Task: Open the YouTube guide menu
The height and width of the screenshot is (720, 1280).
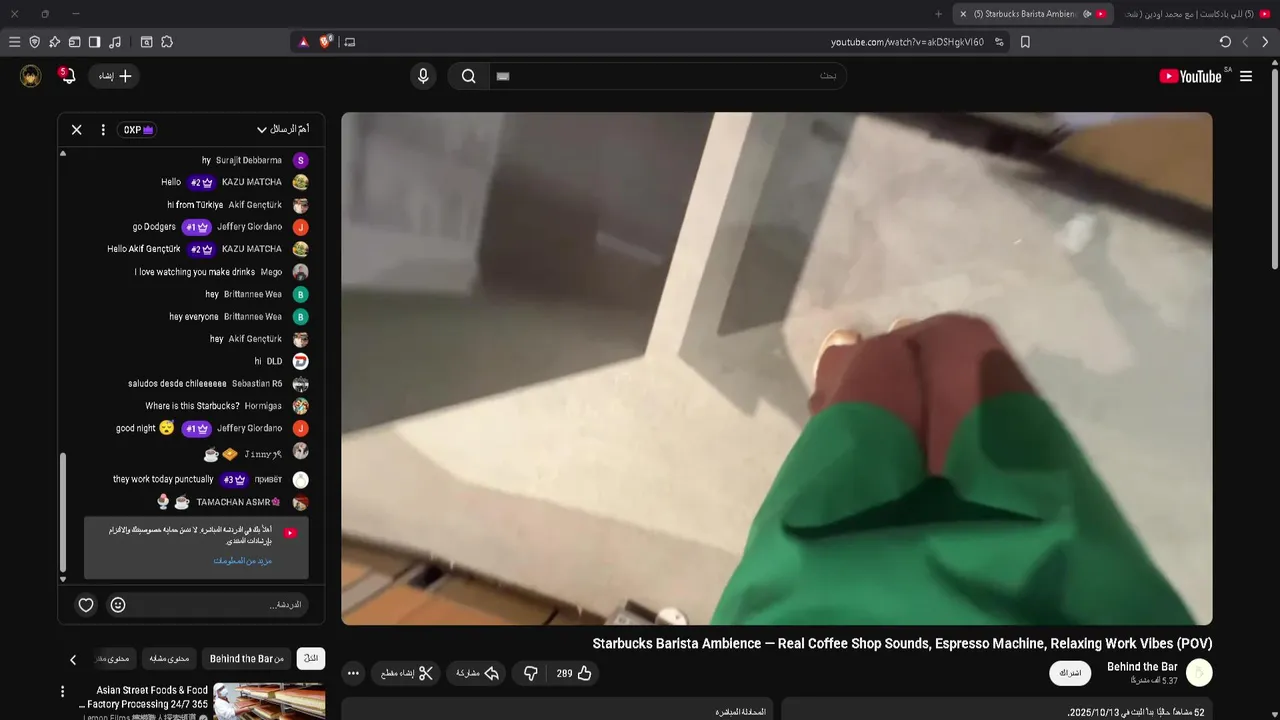Action: [1246, 76]
